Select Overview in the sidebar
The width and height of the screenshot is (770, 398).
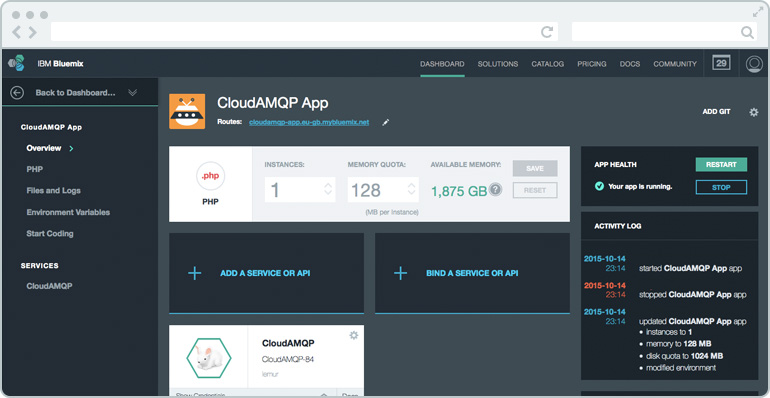[x=44, y=148]
